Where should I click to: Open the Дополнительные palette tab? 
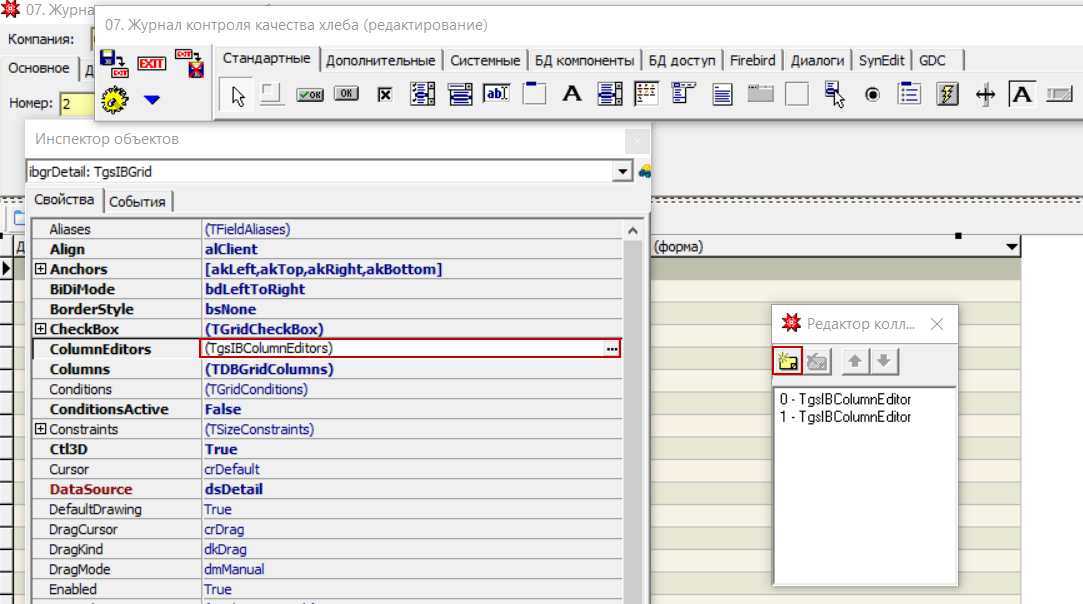(380, 60)
